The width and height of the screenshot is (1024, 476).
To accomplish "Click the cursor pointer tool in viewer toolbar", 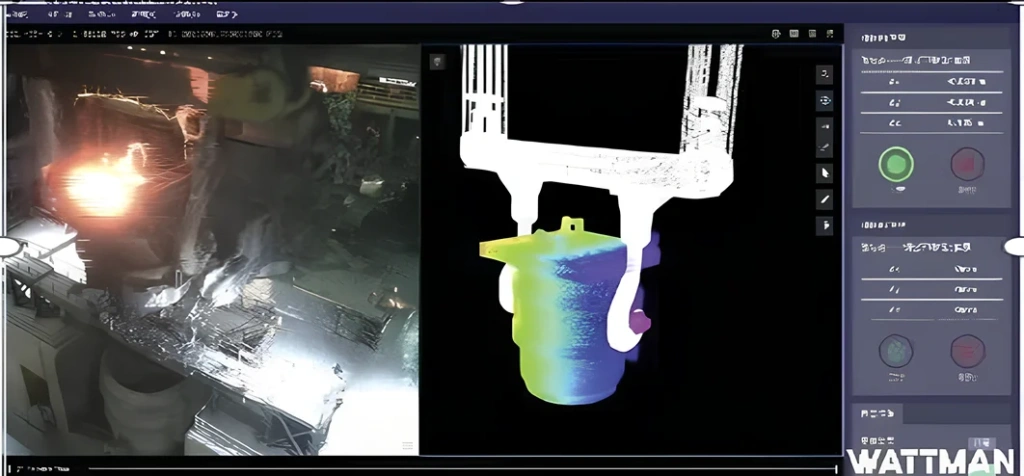I will click(x=825, y=173).
